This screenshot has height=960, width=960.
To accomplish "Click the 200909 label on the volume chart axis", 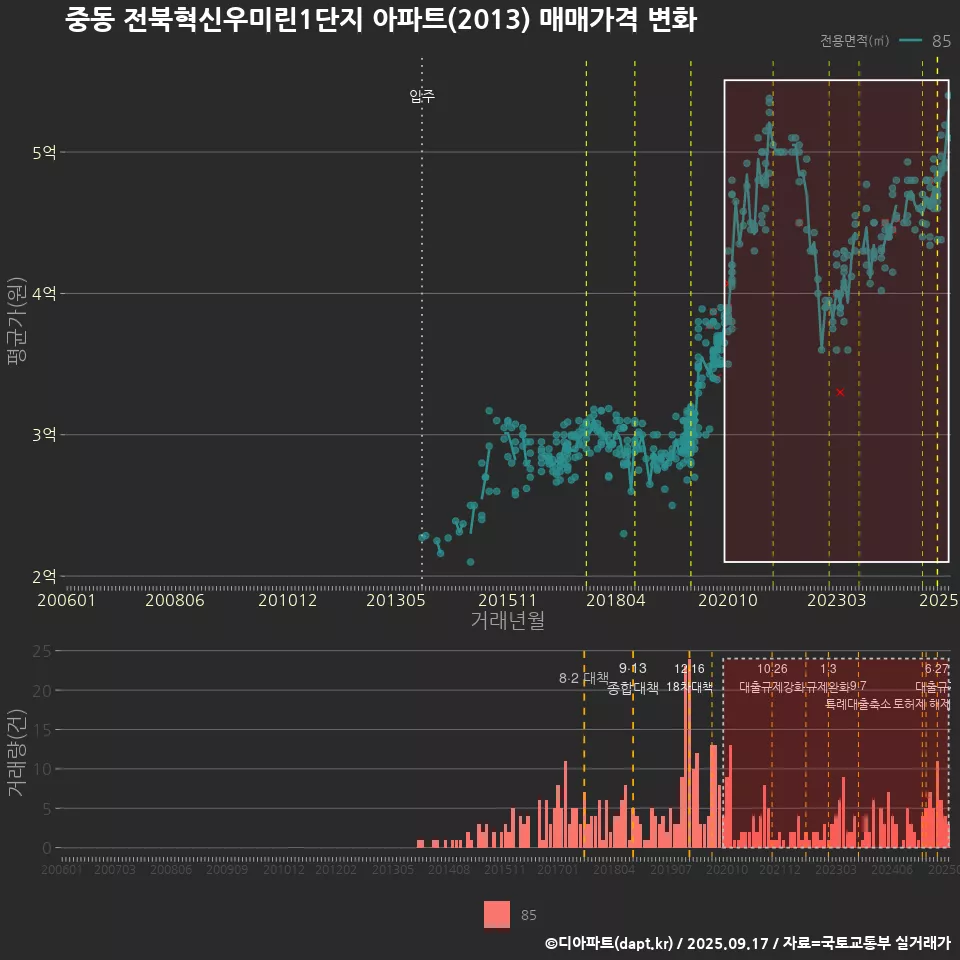I will 227,869.
